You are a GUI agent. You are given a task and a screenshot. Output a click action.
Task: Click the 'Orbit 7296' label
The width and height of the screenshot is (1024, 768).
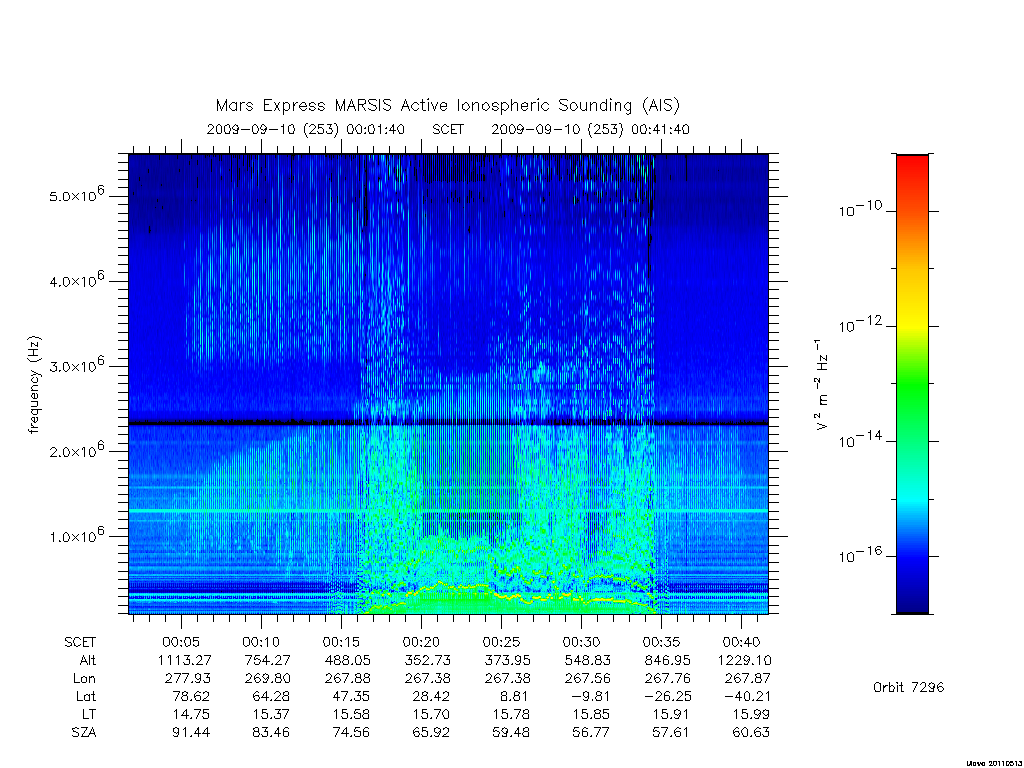[908, 687]
